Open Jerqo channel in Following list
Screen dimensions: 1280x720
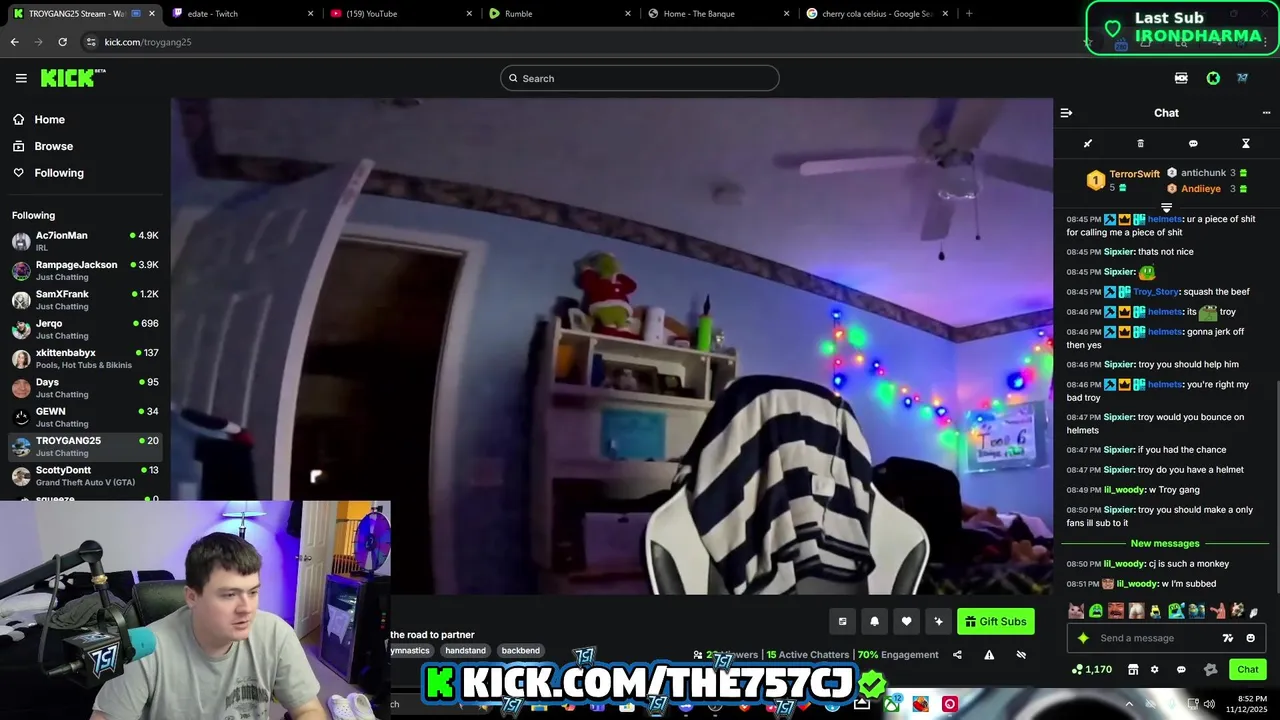tap(85, 329)
